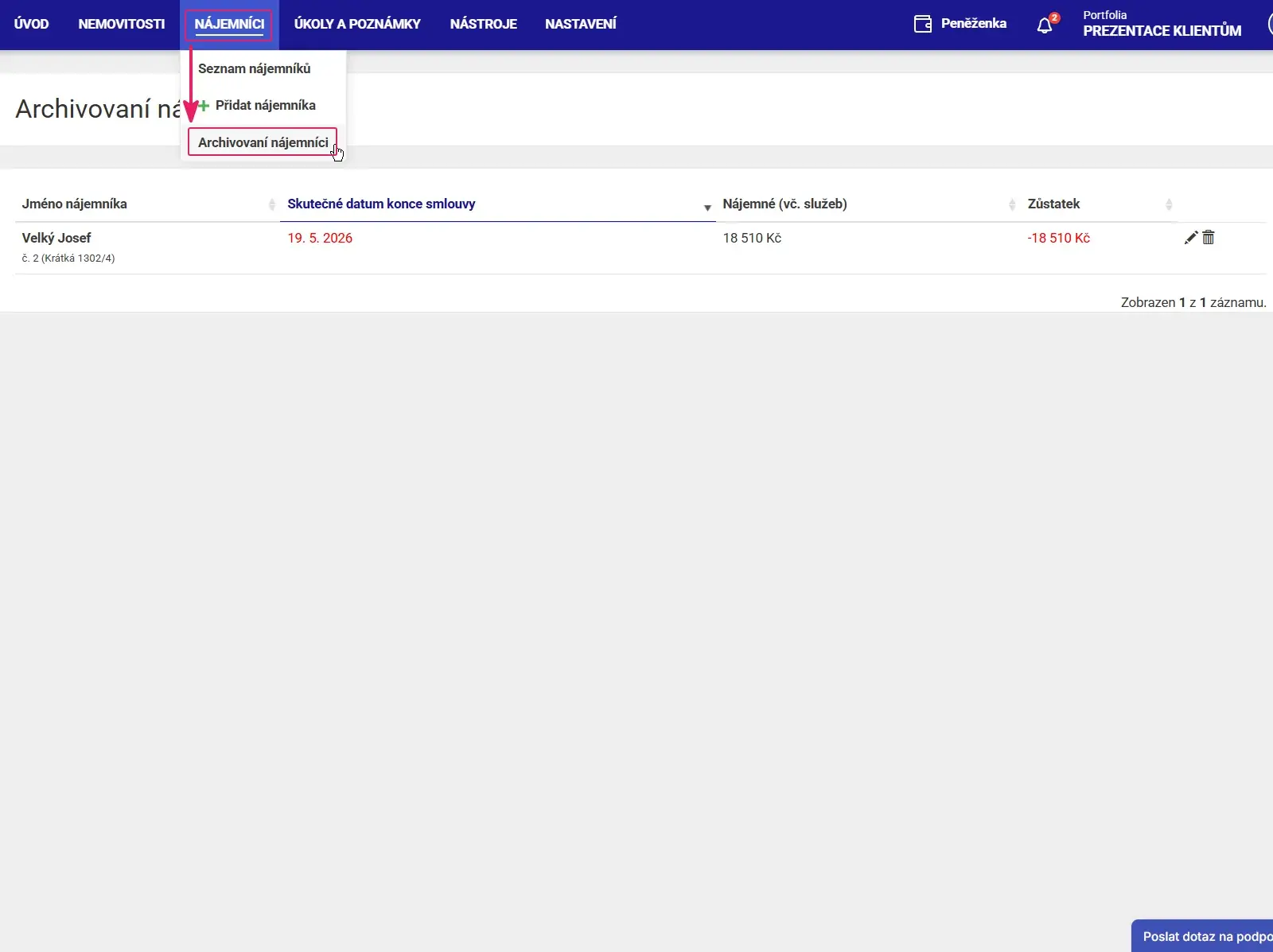Sort by Nájemné (vč. služeb) column

point(868,204)
